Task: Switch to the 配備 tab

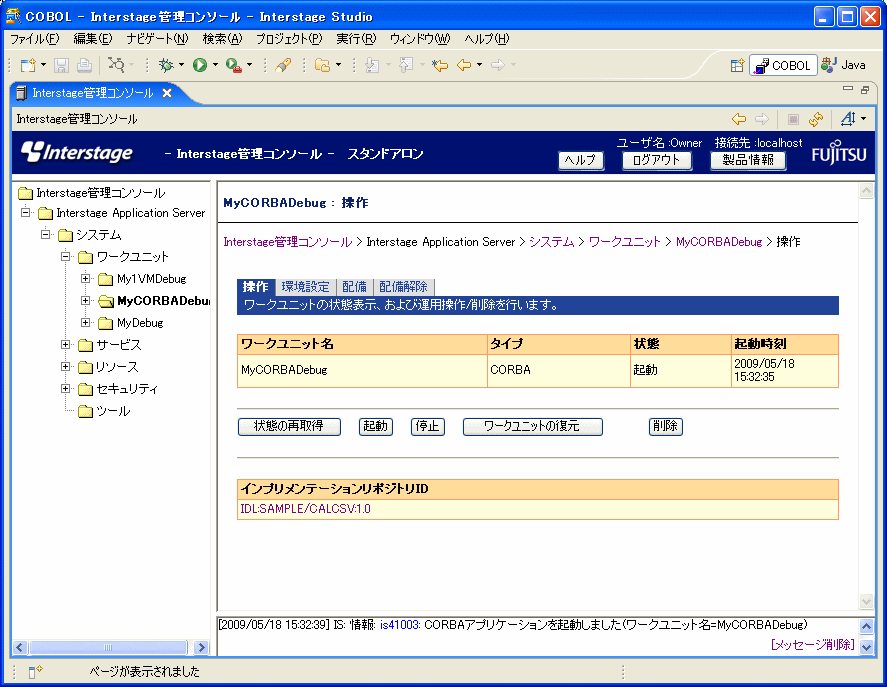Action: pyautogui.click(x=355, y=287)
